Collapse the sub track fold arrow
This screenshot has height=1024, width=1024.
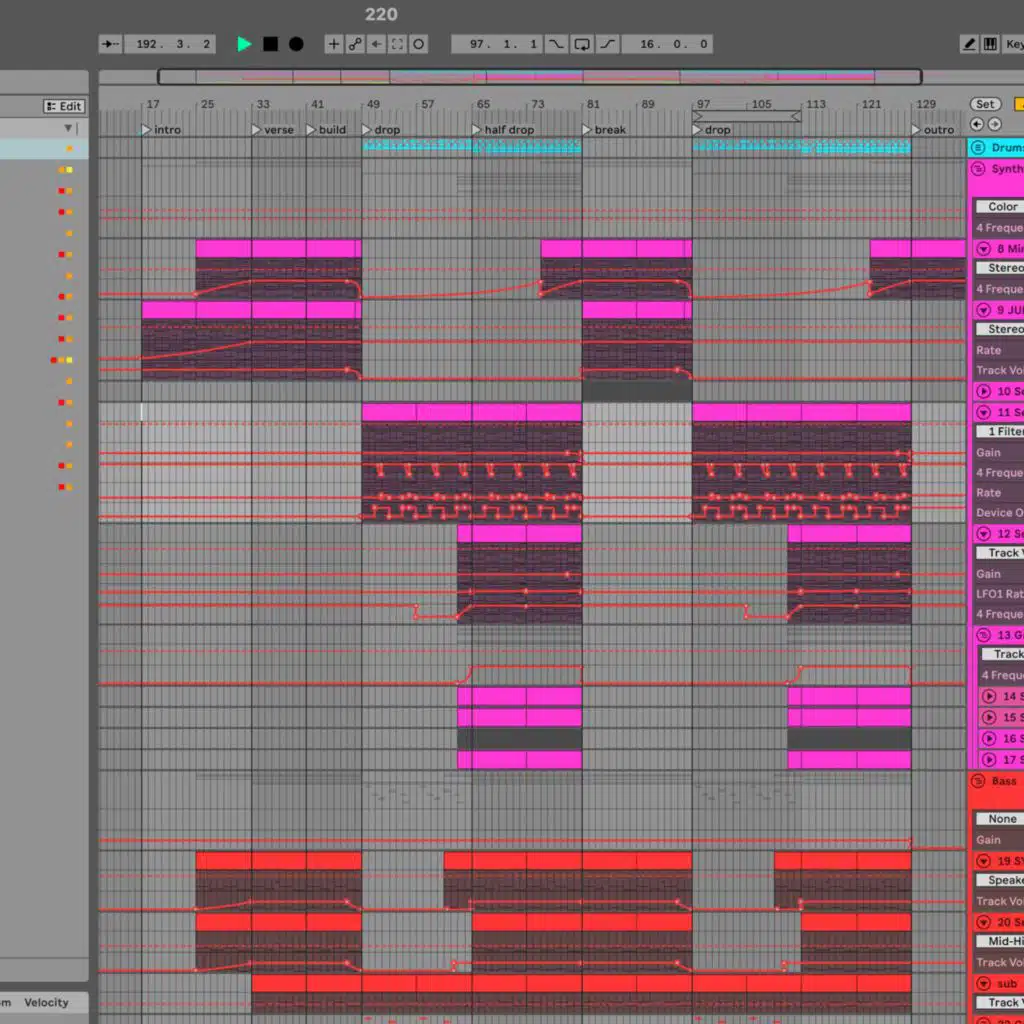click(984, 984)
